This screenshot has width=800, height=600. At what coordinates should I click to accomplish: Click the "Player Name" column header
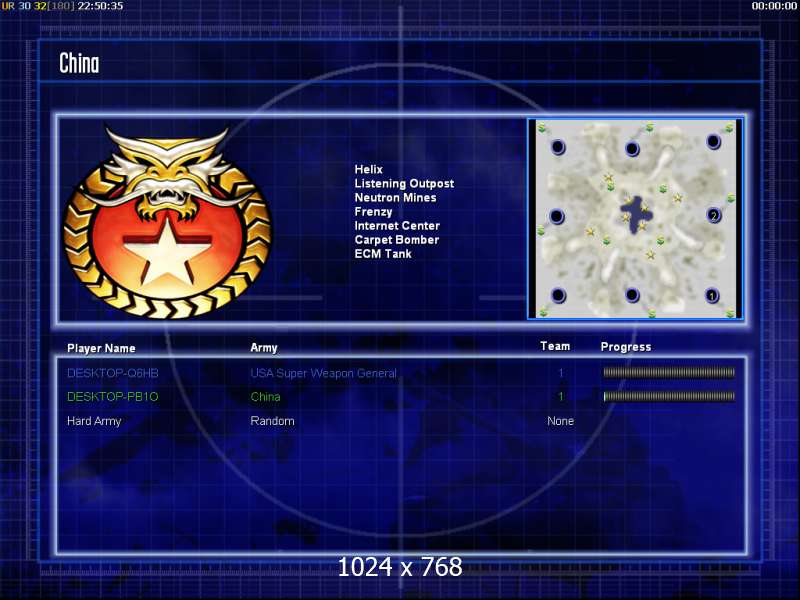(x=101, y=348)
